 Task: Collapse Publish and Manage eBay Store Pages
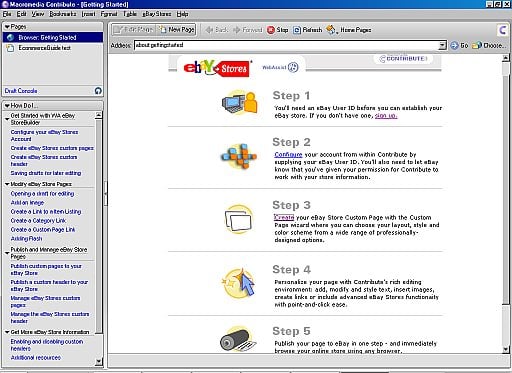[7, 253]
